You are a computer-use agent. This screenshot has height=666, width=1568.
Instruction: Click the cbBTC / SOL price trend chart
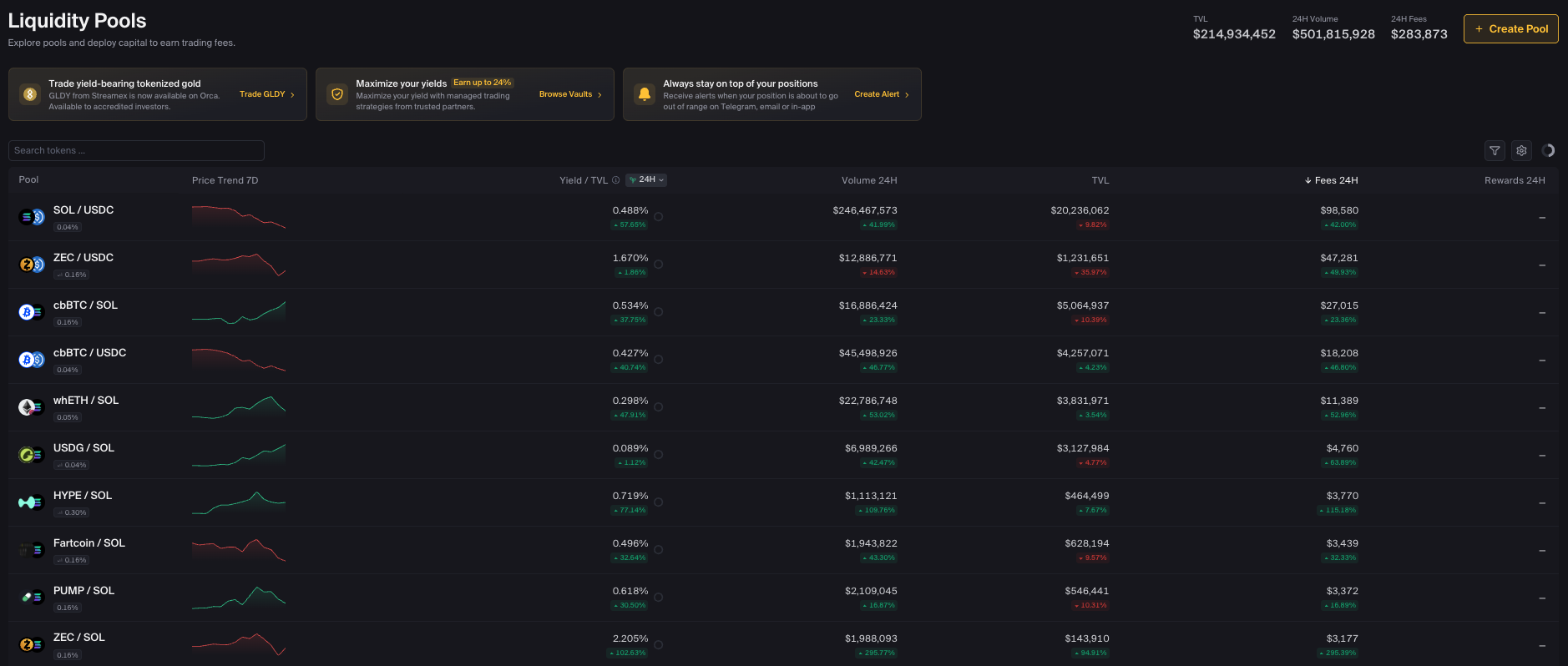239,312
